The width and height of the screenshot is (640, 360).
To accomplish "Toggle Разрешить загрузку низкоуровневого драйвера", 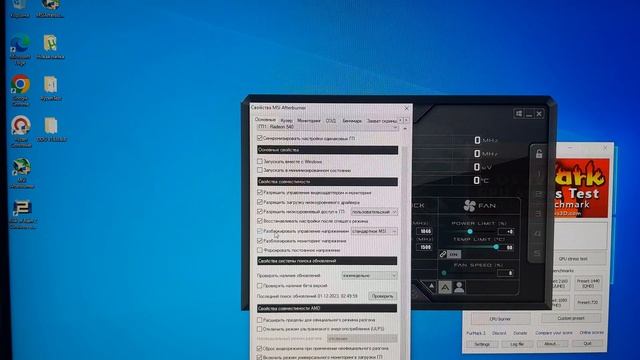I will [260, 202].
